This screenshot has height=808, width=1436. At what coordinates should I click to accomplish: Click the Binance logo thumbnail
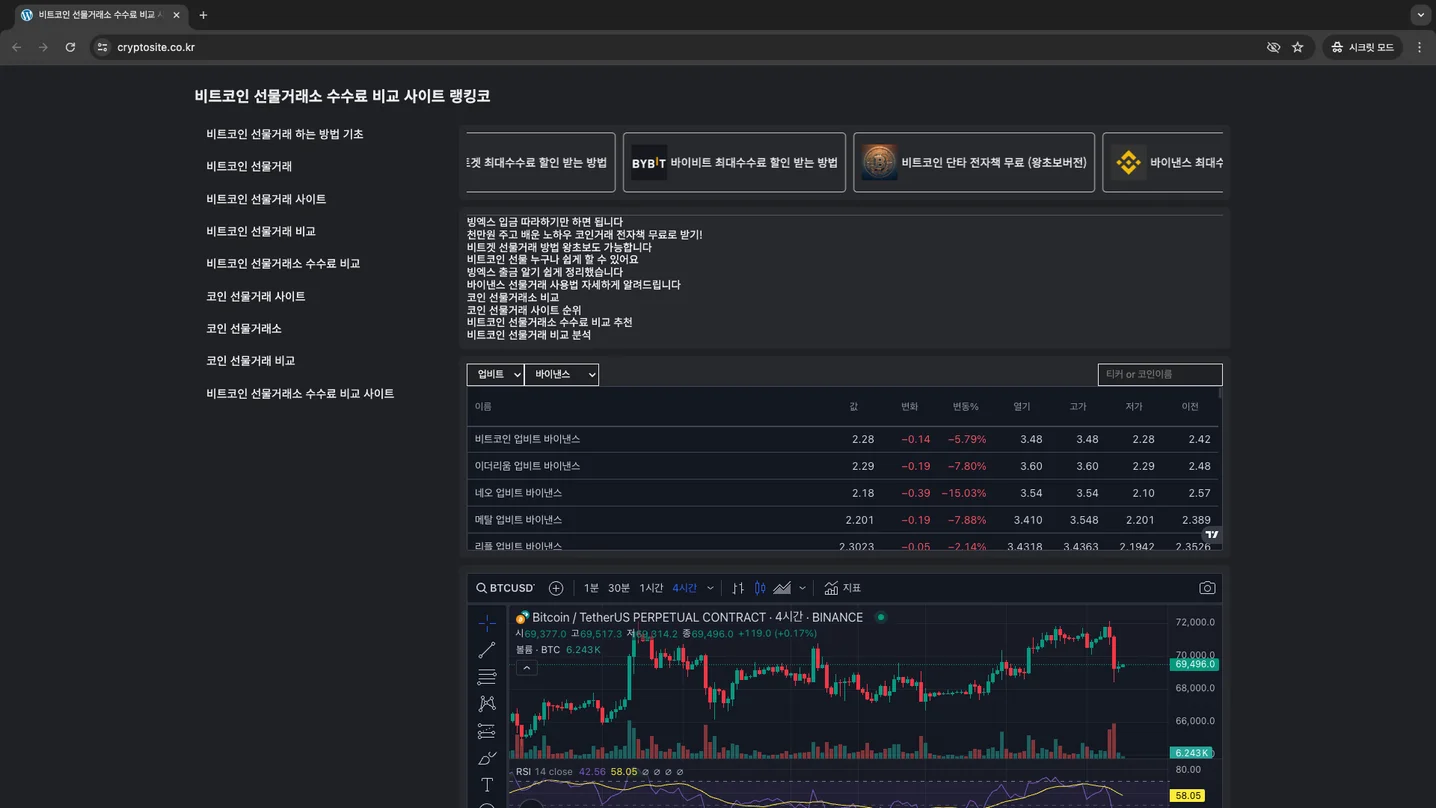(x=1128, y=162)
